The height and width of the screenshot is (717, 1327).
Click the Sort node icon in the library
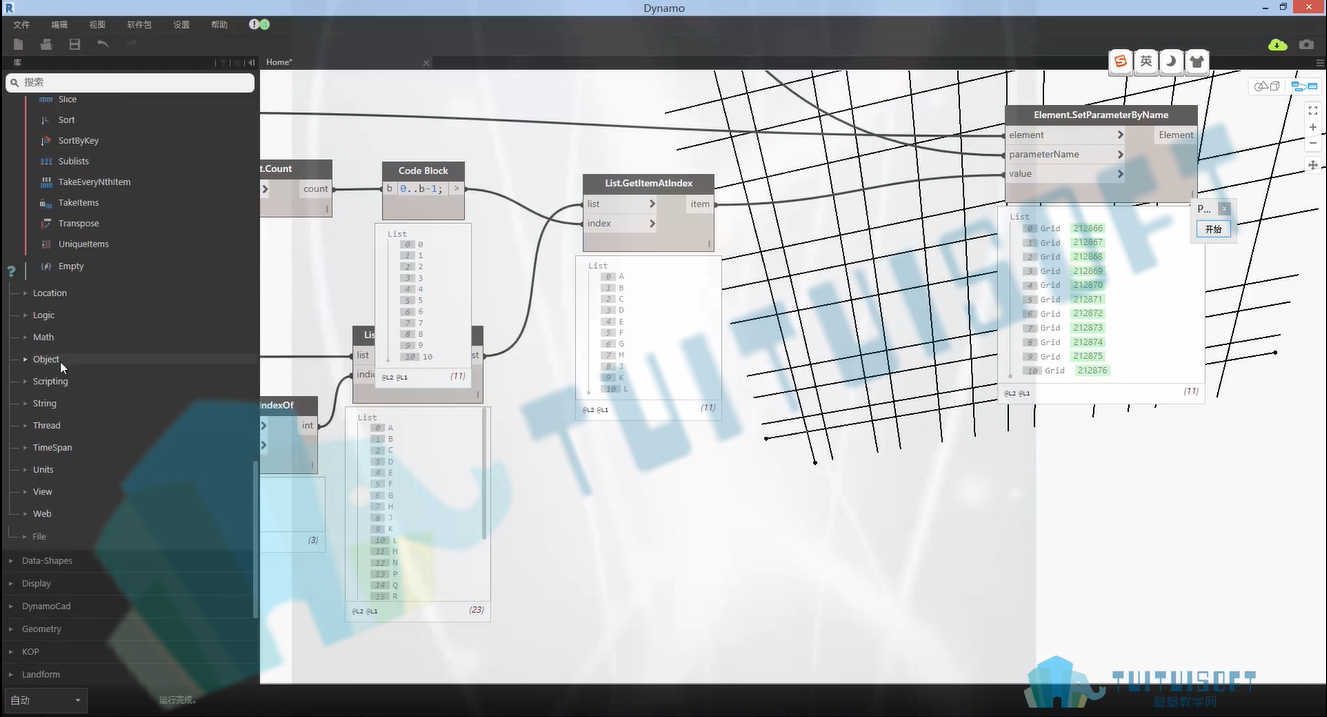pyautogui.click(x=44, y=120)
